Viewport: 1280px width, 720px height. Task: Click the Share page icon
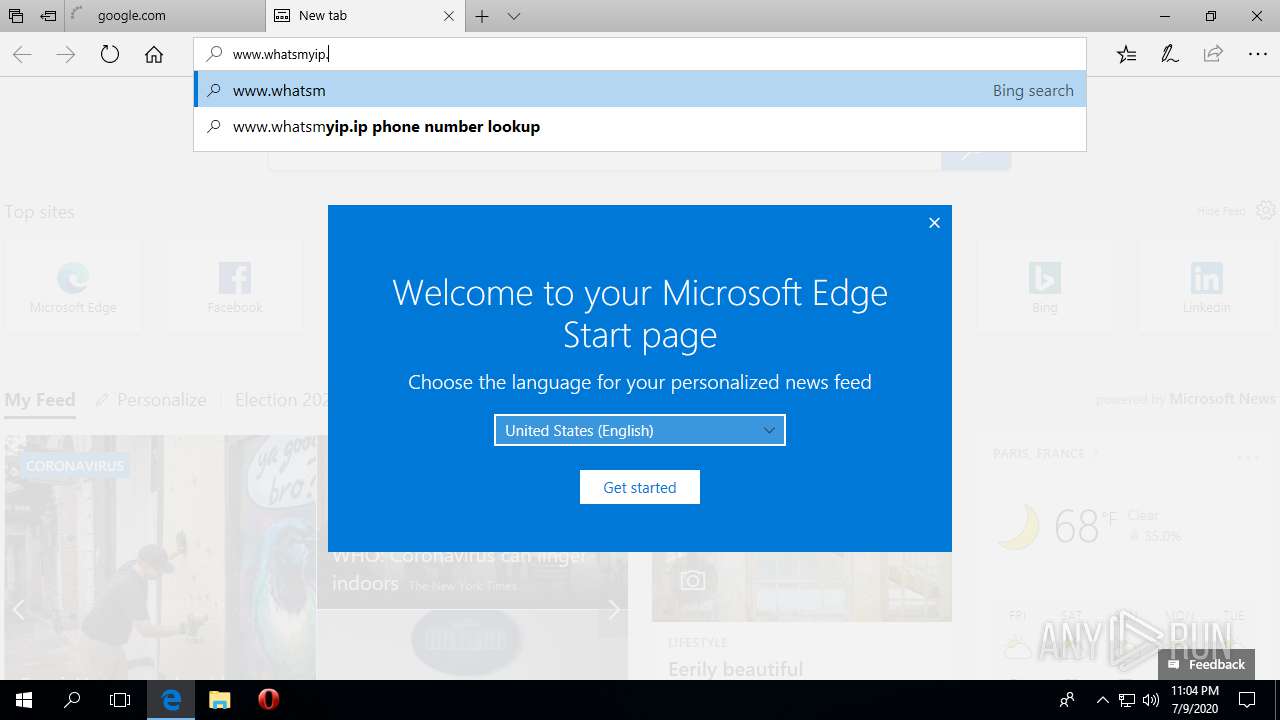pyautogui.click(x=1213, y=54)
